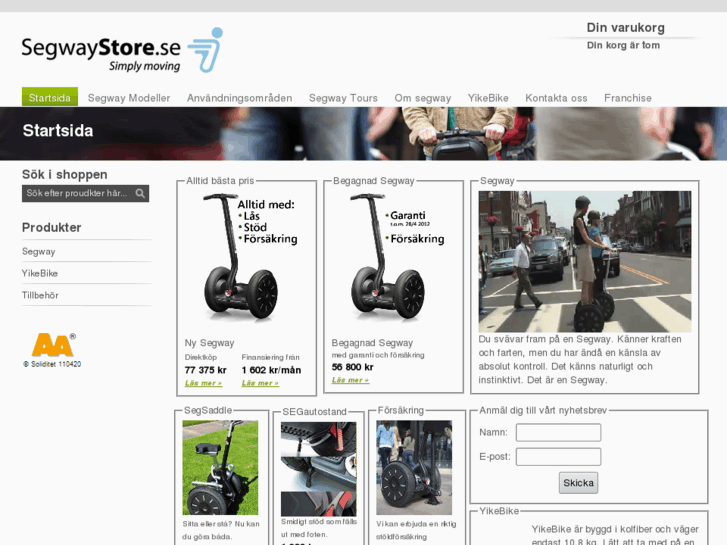This screenshot has width=727, height=545.
Task: Click the 'Din korg är tom' text
Action: [623, 45]
